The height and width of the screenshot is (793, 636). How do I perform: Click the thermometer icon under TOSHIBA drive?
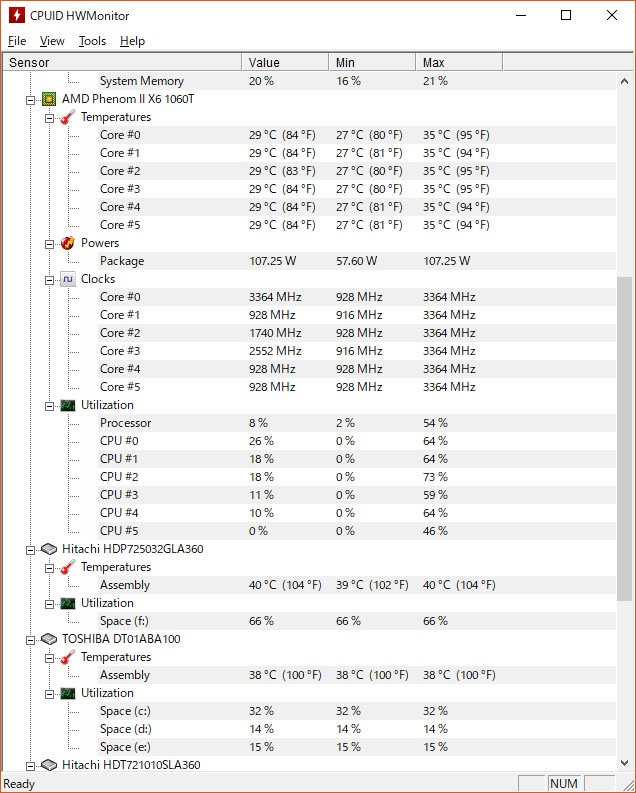click(68, 657)
